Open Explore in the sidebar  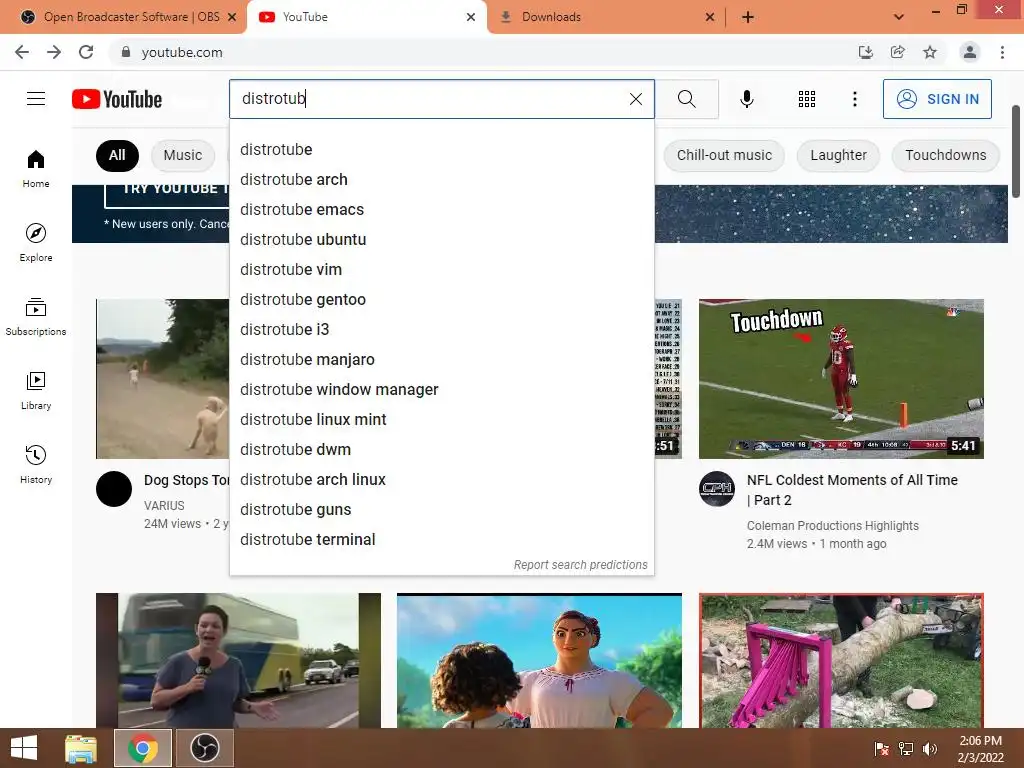click(36, 243)
